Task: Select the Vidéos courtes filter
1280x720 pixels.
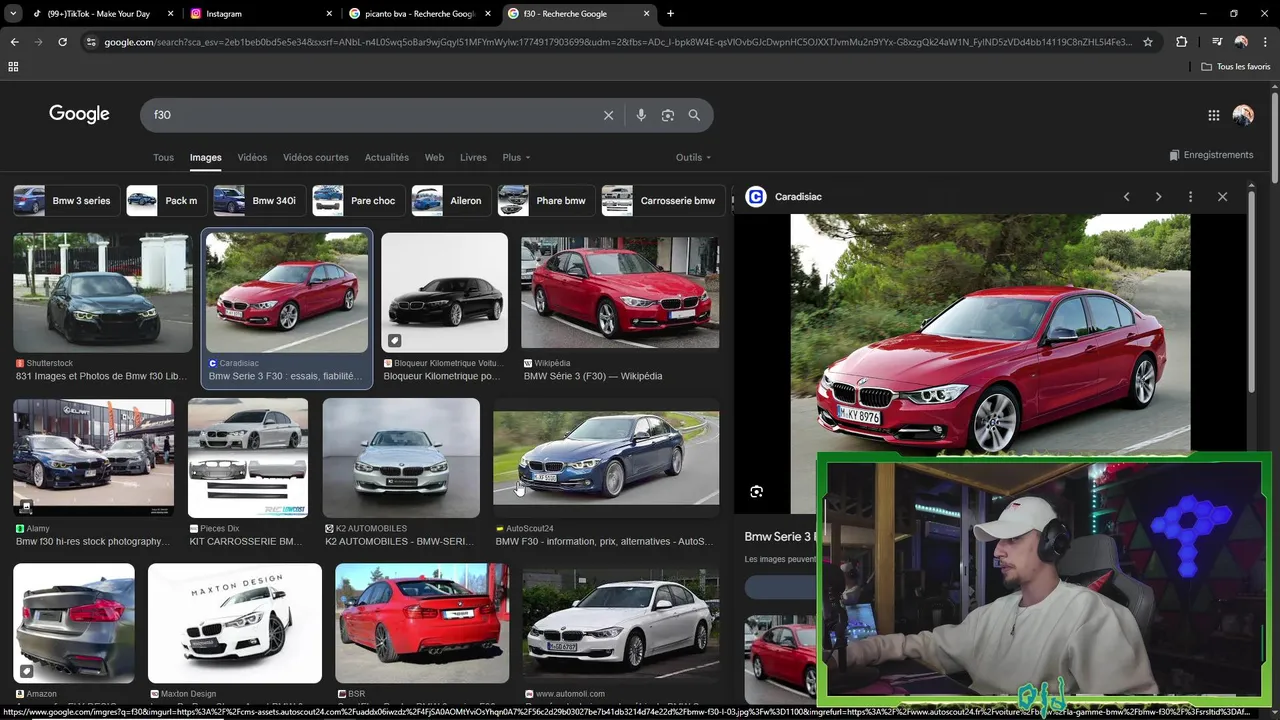Action: pos(316,157)
